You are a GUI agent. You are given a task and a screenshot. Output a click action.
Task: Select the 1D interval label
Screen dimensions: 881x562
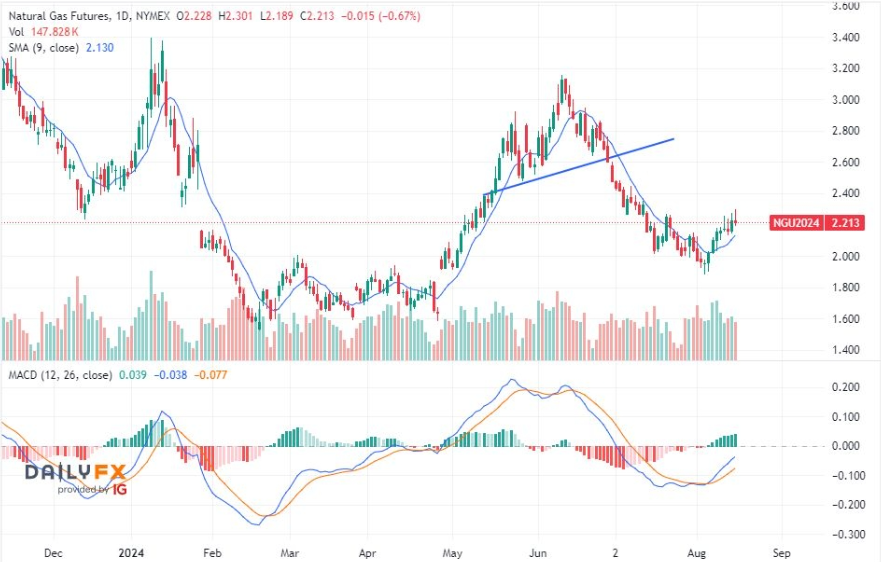click(121, 16)
